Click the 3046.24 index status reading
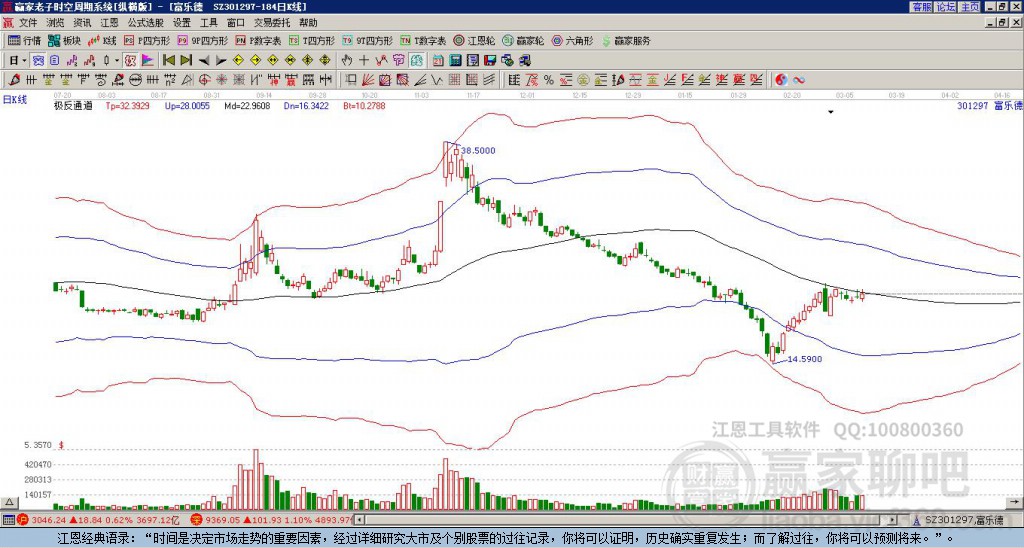Image resolution: width=1024 pixels, height=548 pixels. click(48, 520)
